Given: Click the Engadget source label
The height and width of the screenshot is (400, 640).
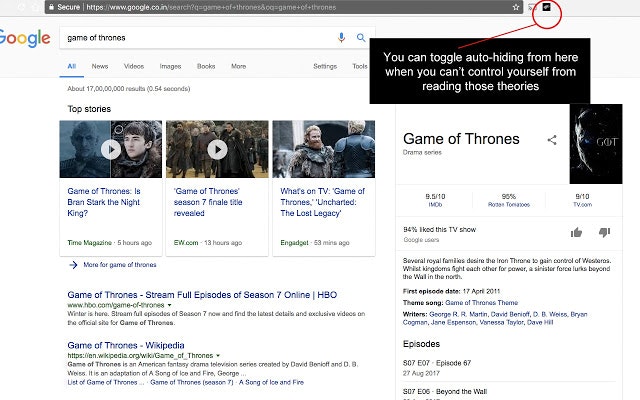Looking at the screenshot, I should click(x=294, y=243).
